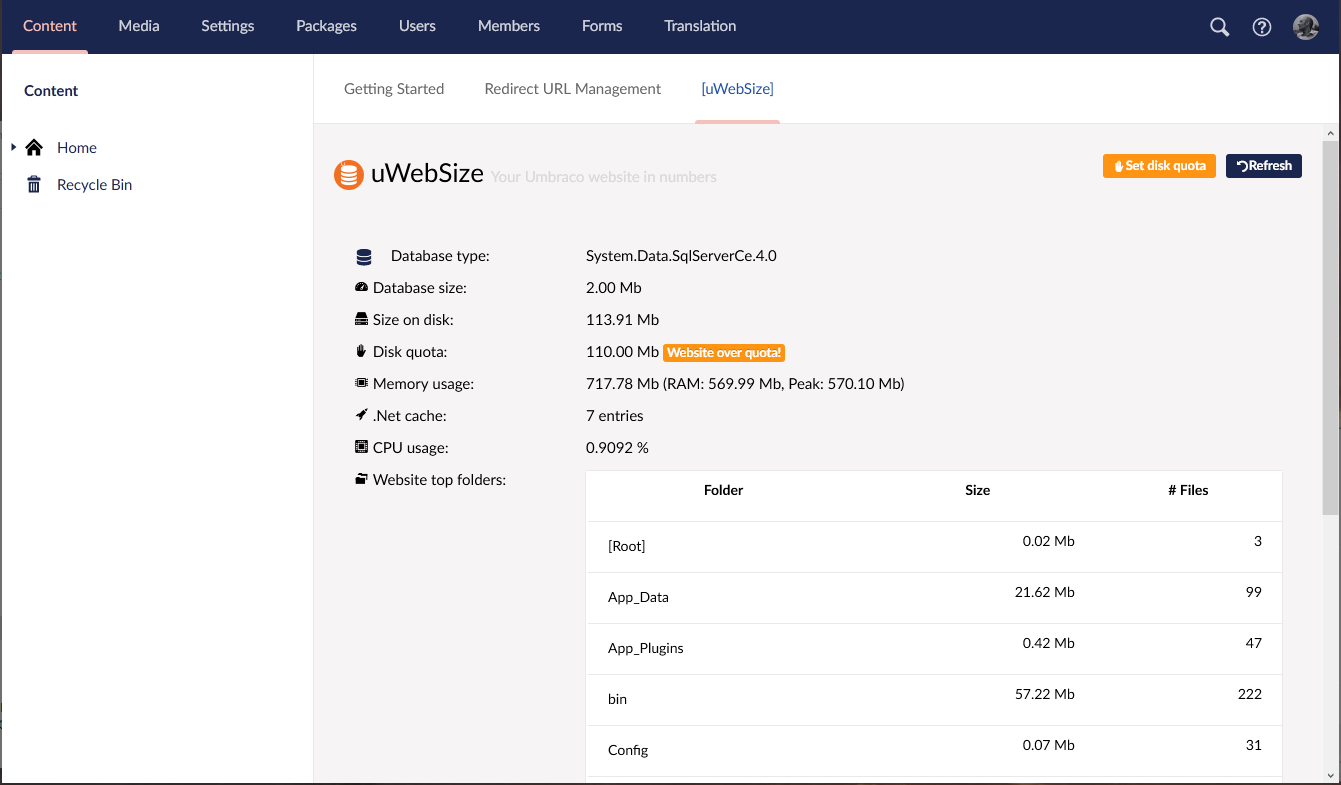Open the Members section

509,26
